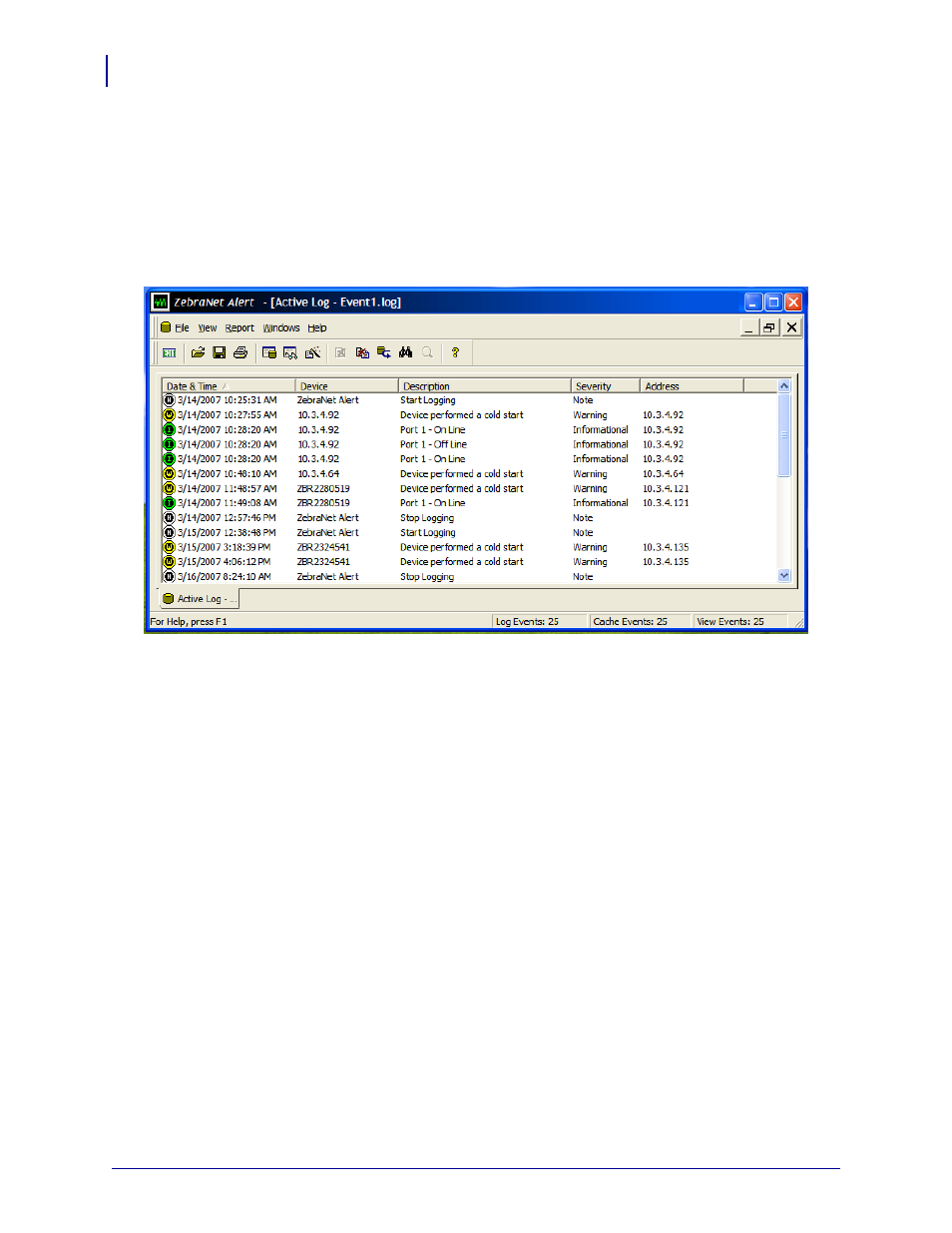Click the binoculars find icon
This screenshot has width=952, height=1233.
[405, 352]
